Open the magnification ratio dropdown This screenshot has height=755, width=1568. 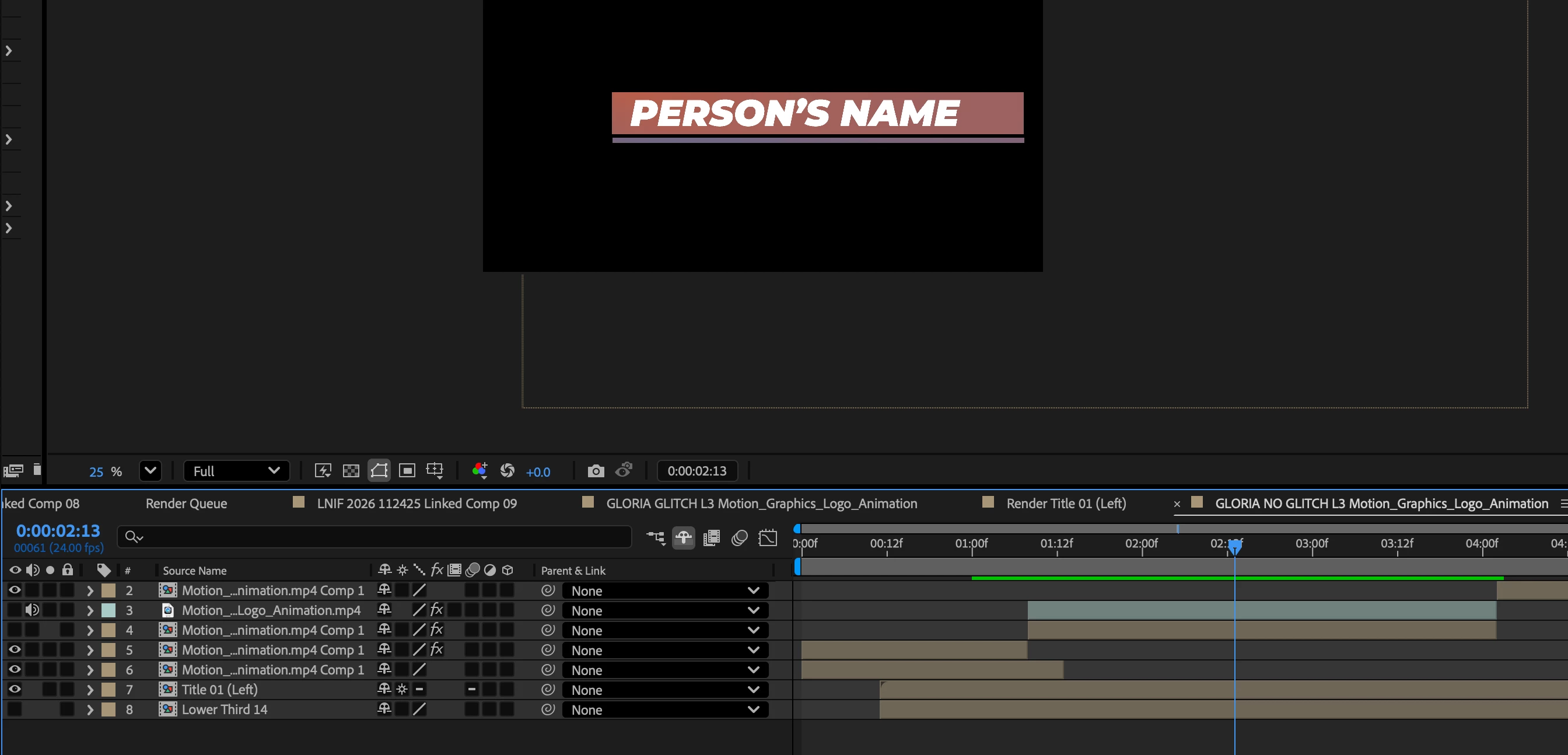coord(150,471)
